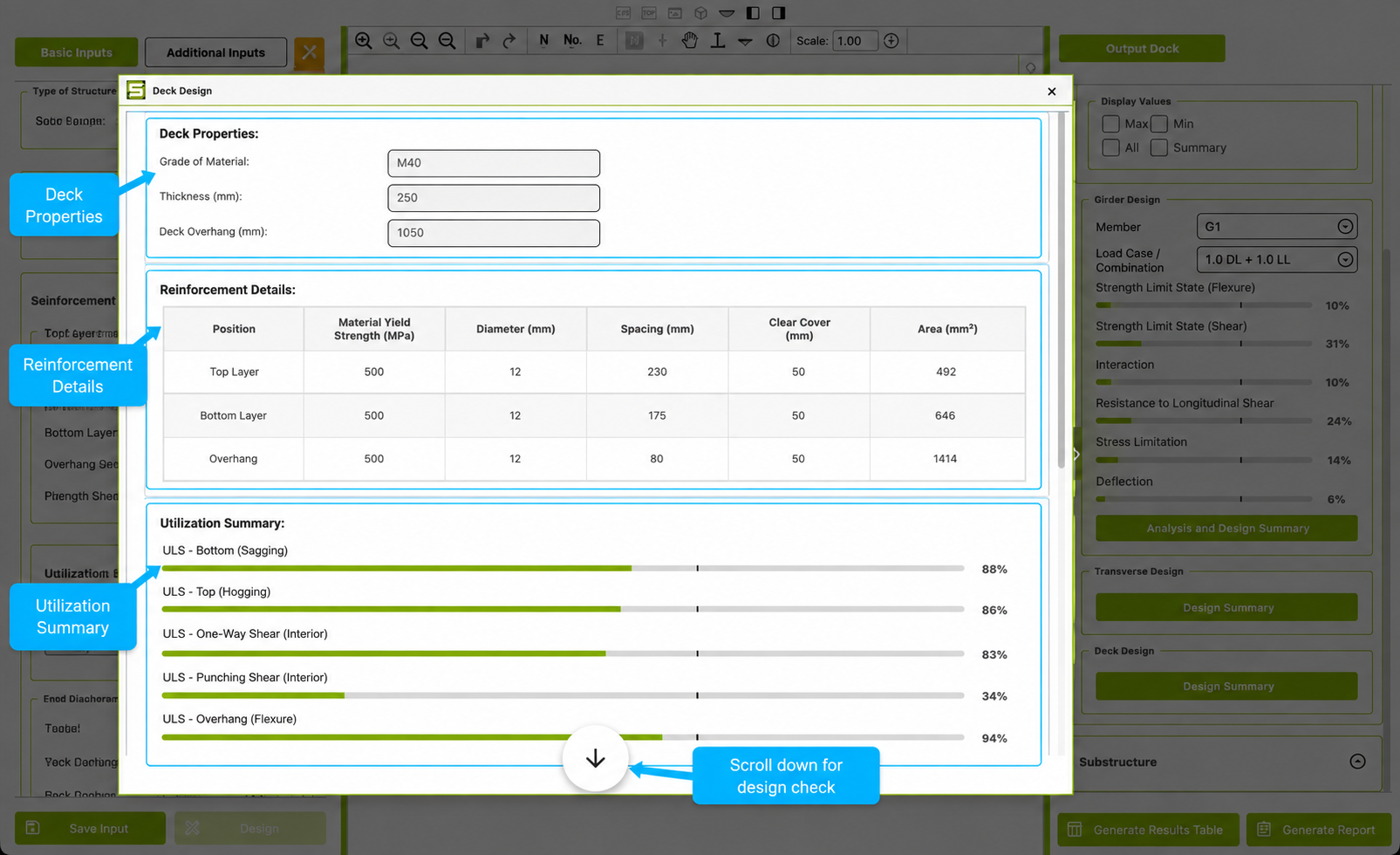This screenshot has width=1400, height=855.
Task: Click the Scale value input field
Action: pyautogui.click(x=855, y=41)
